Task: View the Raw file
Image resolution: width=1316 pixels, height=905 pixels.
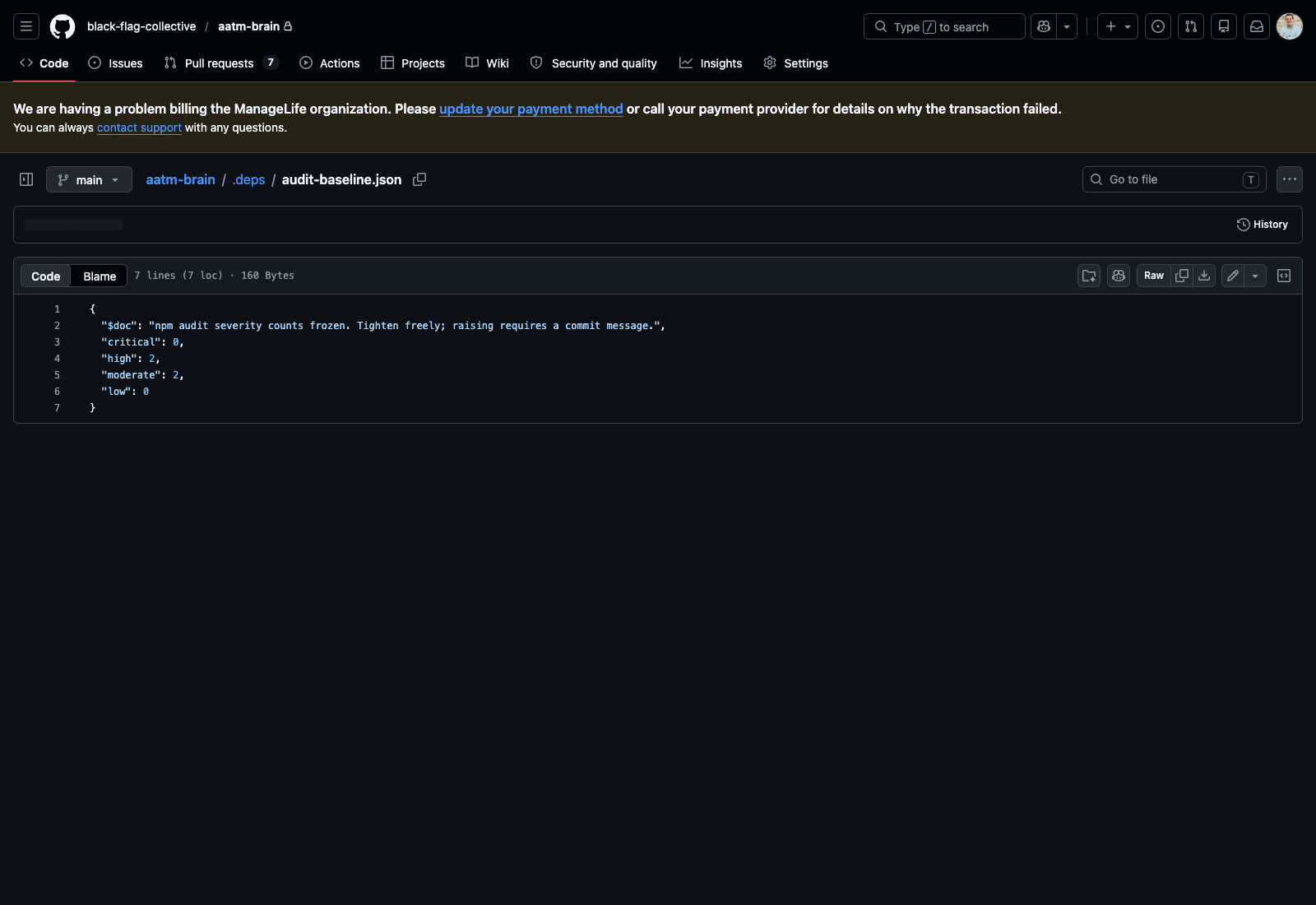Action: point(1153,276)
